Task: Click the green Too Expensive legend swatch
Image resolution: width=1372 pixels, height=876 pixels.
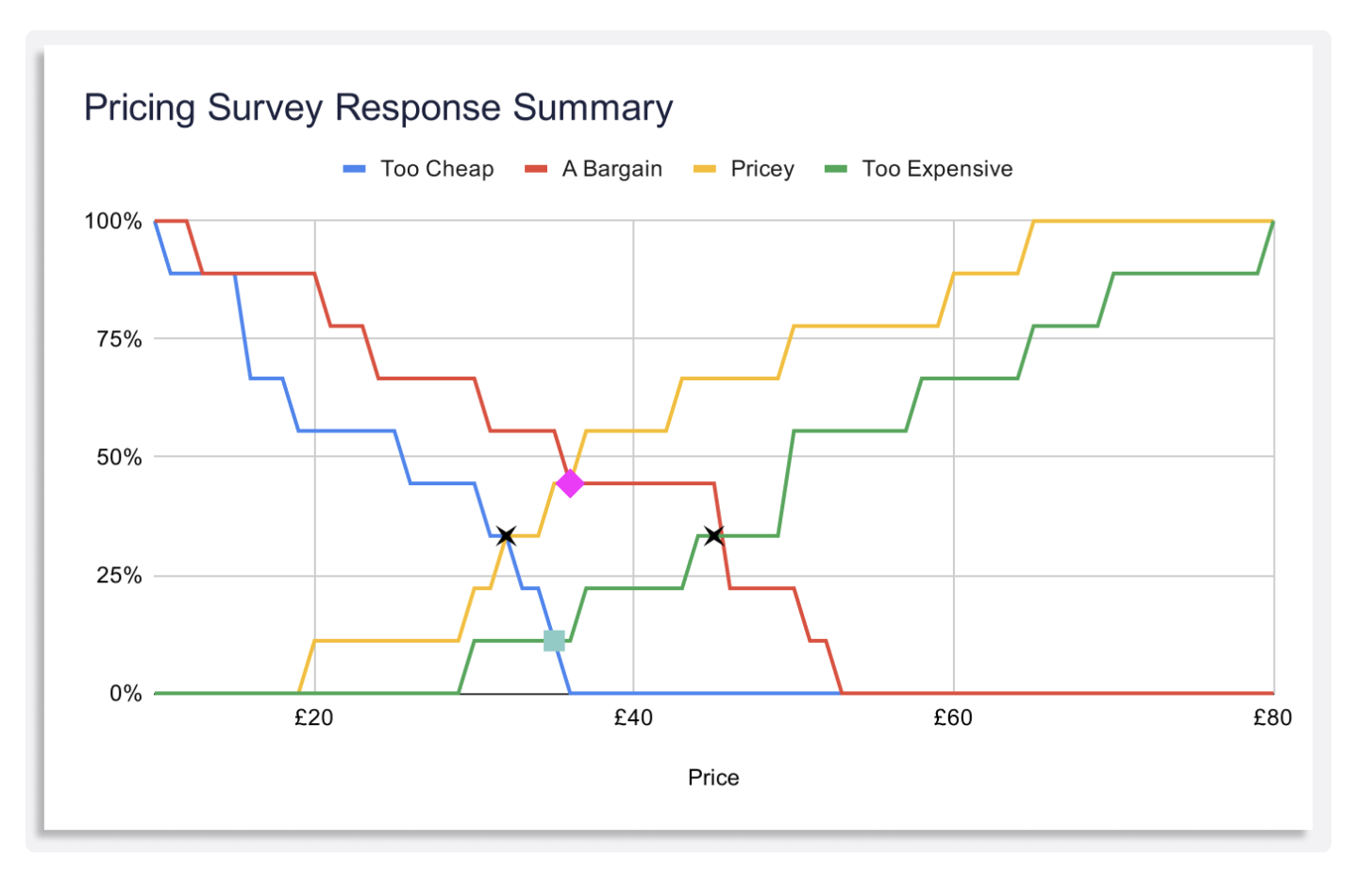Action: point(836,169)
